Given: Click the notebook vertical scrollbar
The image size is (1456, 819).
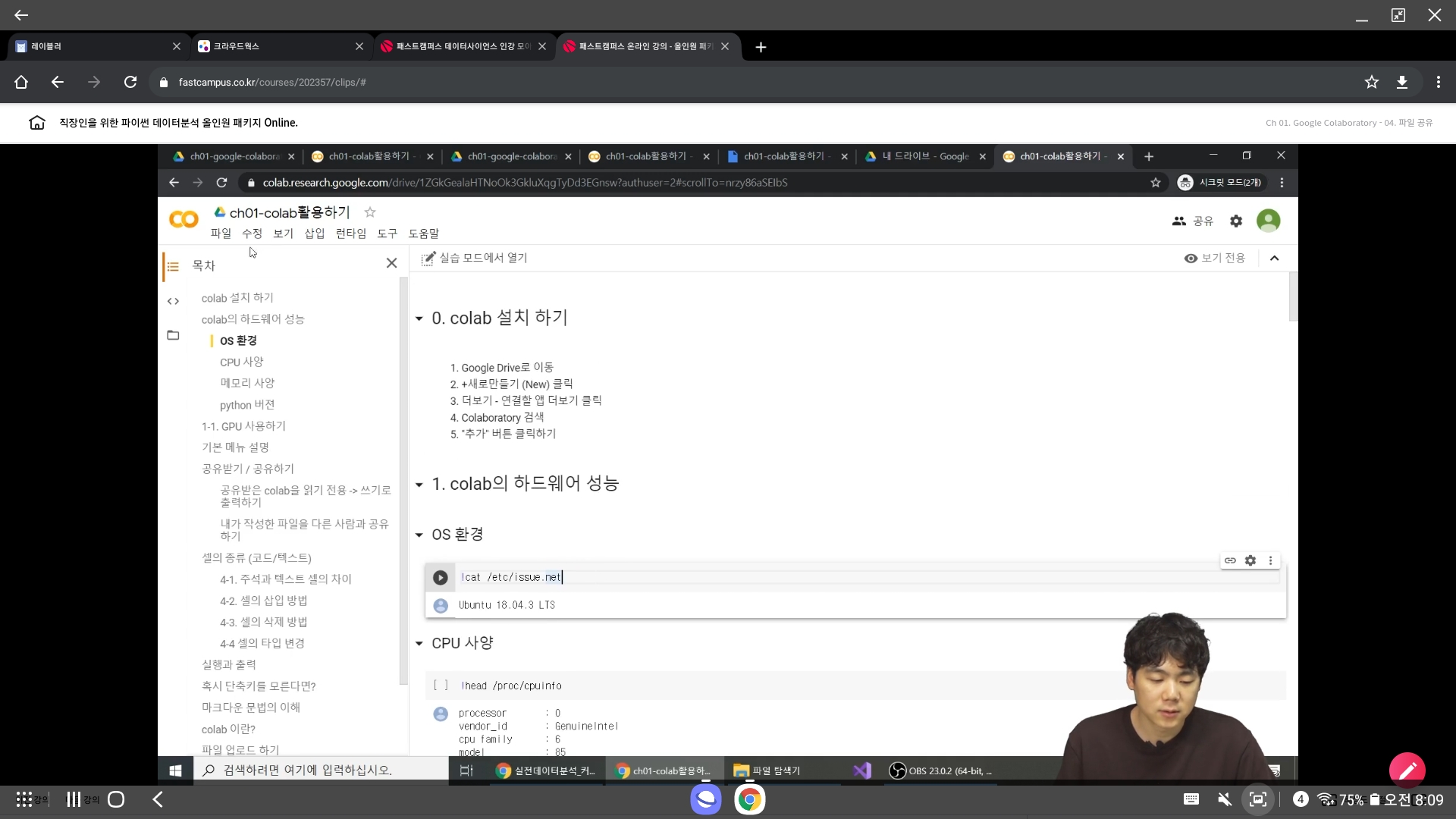Looking at the screenshot, I should point(1293,296).
